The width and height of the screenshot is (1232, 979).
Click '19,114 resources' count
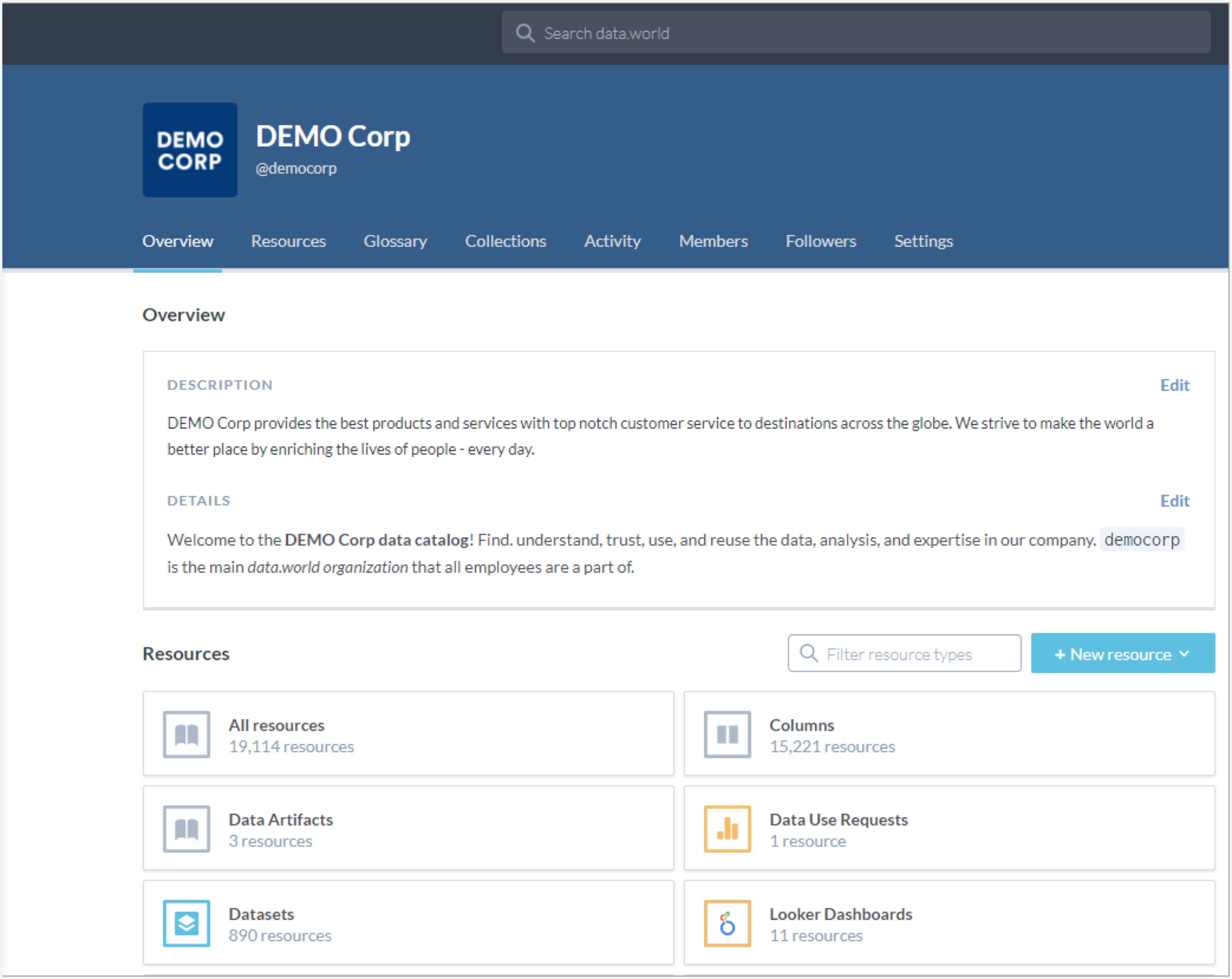(291, 747)
